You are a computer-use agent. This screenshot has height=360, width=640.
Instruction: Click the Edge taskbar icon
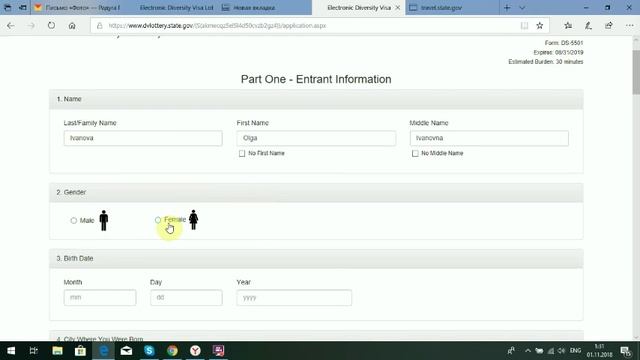pos(104,351)
